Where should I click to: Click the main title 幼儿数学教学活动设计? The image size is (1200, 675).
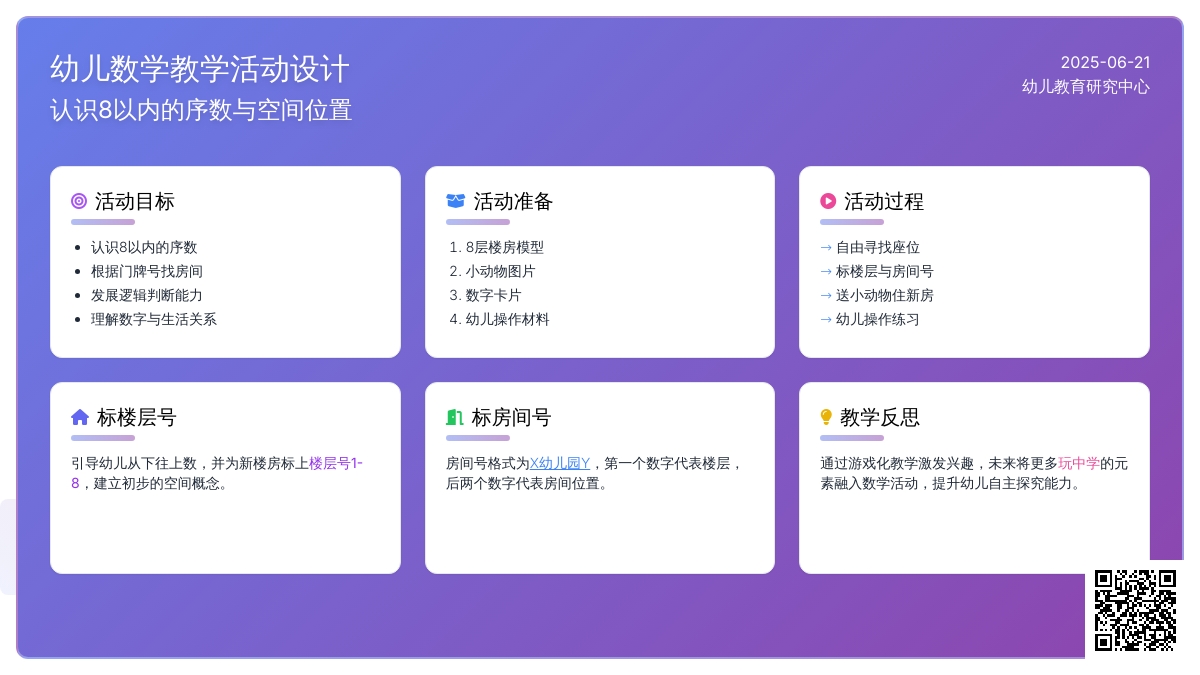coord(200,69)
